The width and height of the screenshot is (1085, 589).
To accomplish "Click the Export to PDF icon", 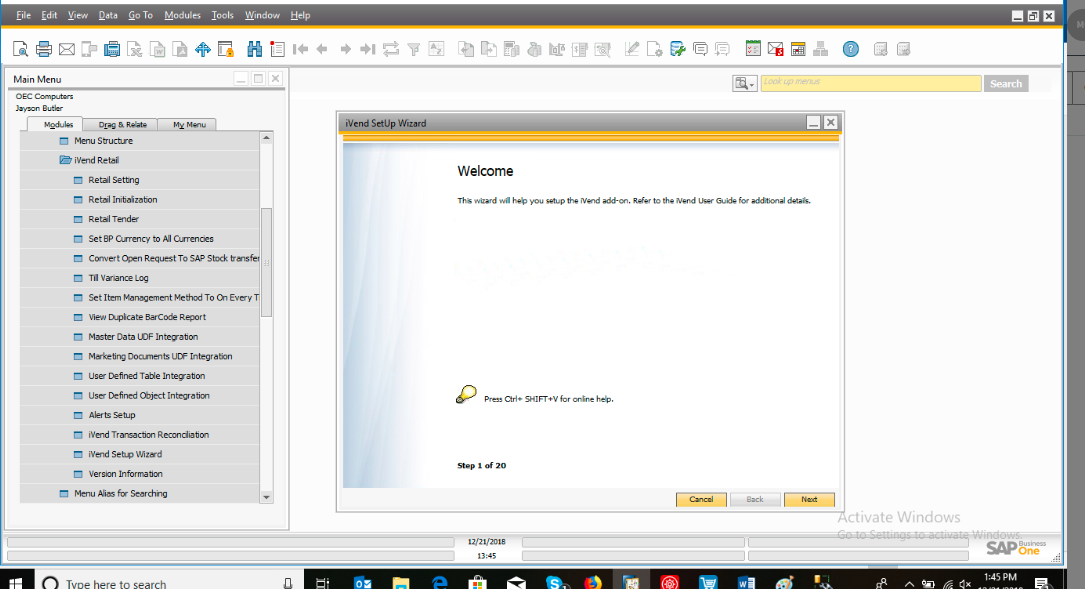I will [180, 49].
